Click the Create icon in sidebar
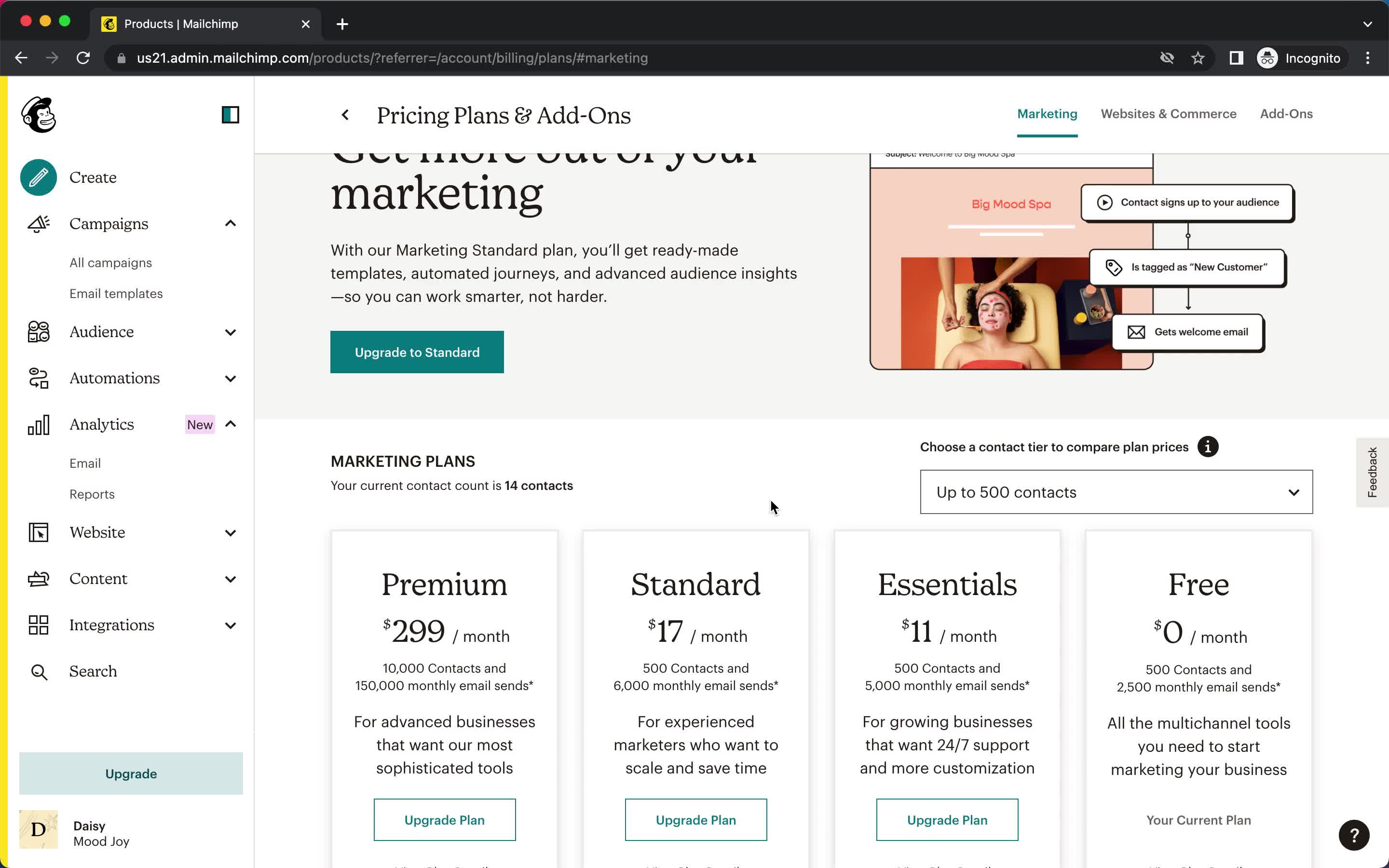This screenshot has width=1389, height=868. 40,177
